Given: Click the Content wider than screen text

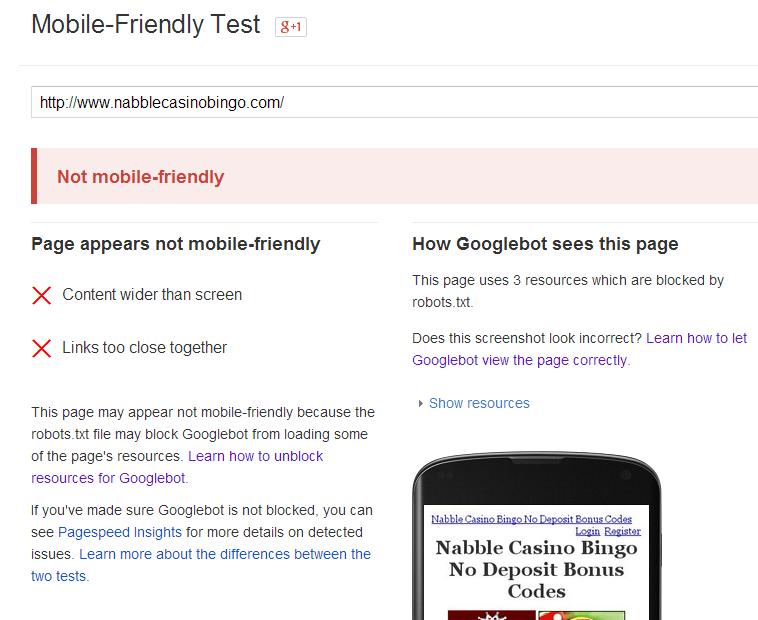Looking at the screenshot, I should [152, 295].
